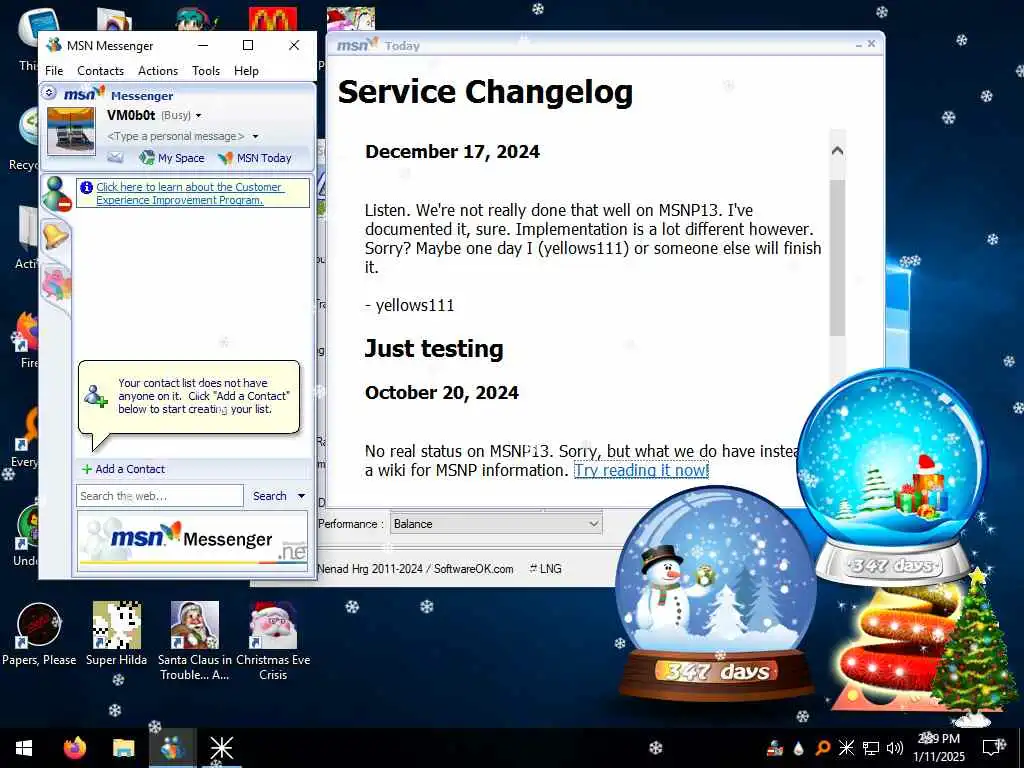This screenshot has width=1024, height=768.
Task: Click the white snowflake tray icon
Action: coord(846,748)
